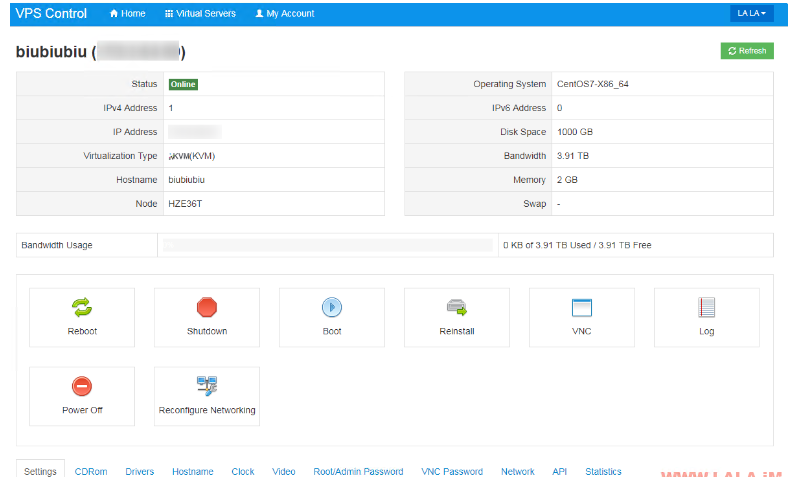Switch to the API tab

click(560, 471)
